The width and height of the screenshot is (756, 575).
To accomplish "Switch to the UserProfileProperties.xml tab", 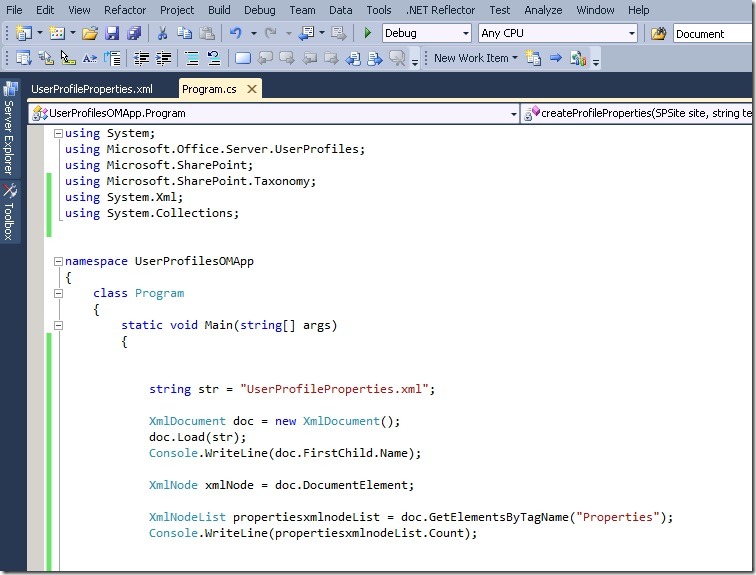I will (92, 89).
